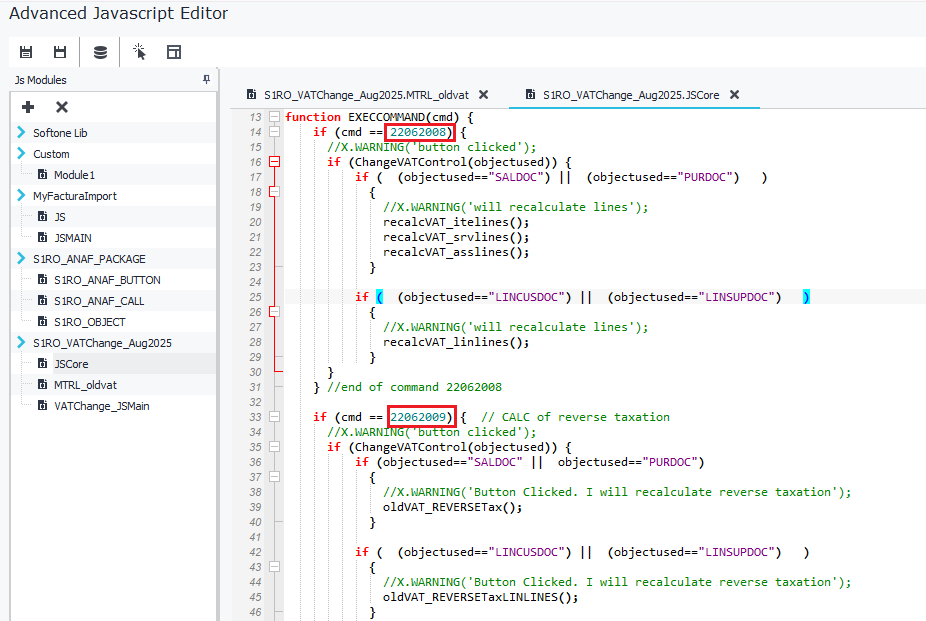Screen dimensions: 926x621
Task: Click the plain floppy disk save icon
Action: (60, 52)
